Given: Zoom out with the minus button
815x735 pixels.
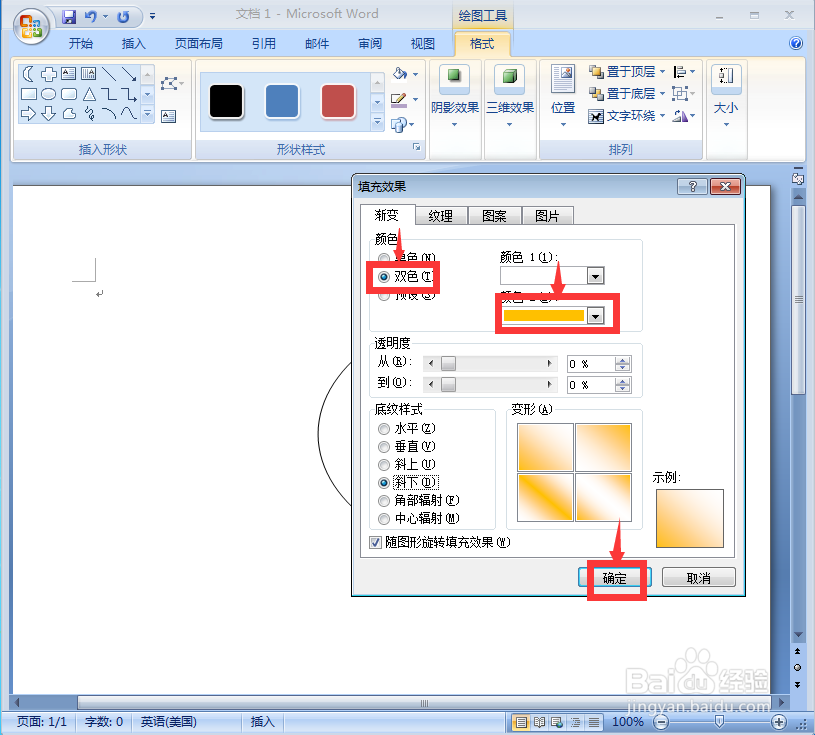Looking at the screenshot, I should tap(661, 722).
